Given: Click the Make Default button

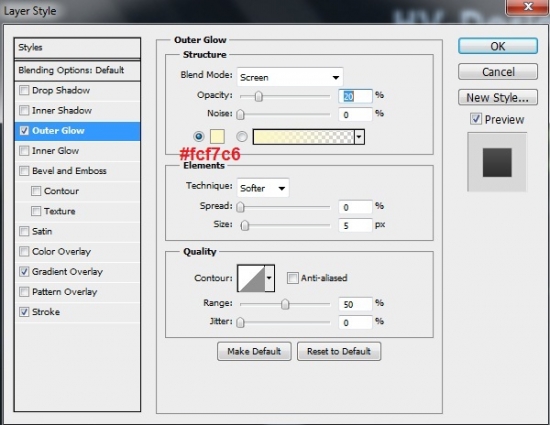Looking at the screenshot, I should coord(254,351).
